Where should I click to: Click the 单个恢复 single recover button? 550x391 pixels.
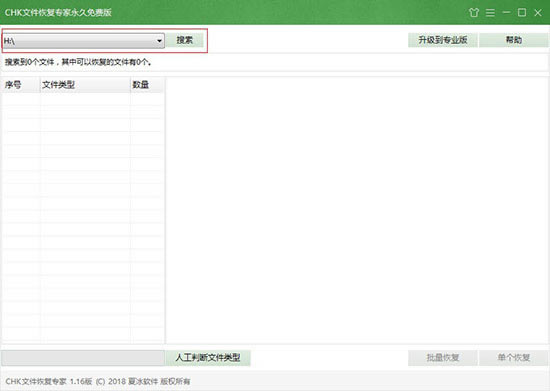click(x=514, y=358)
